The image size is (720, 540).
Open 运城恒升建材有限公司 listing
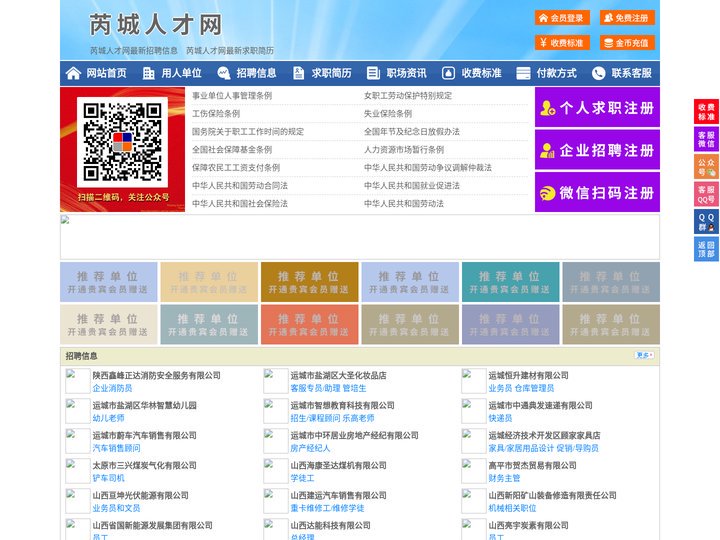(x=529, y=375)
